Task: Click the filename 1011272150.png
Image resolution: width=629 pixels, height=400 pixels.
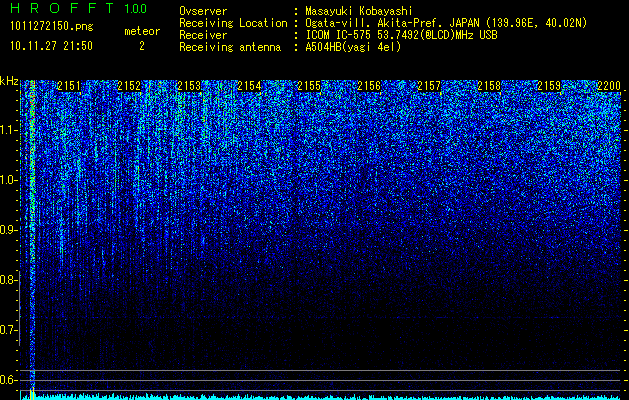Action: [x=52, y=26]
